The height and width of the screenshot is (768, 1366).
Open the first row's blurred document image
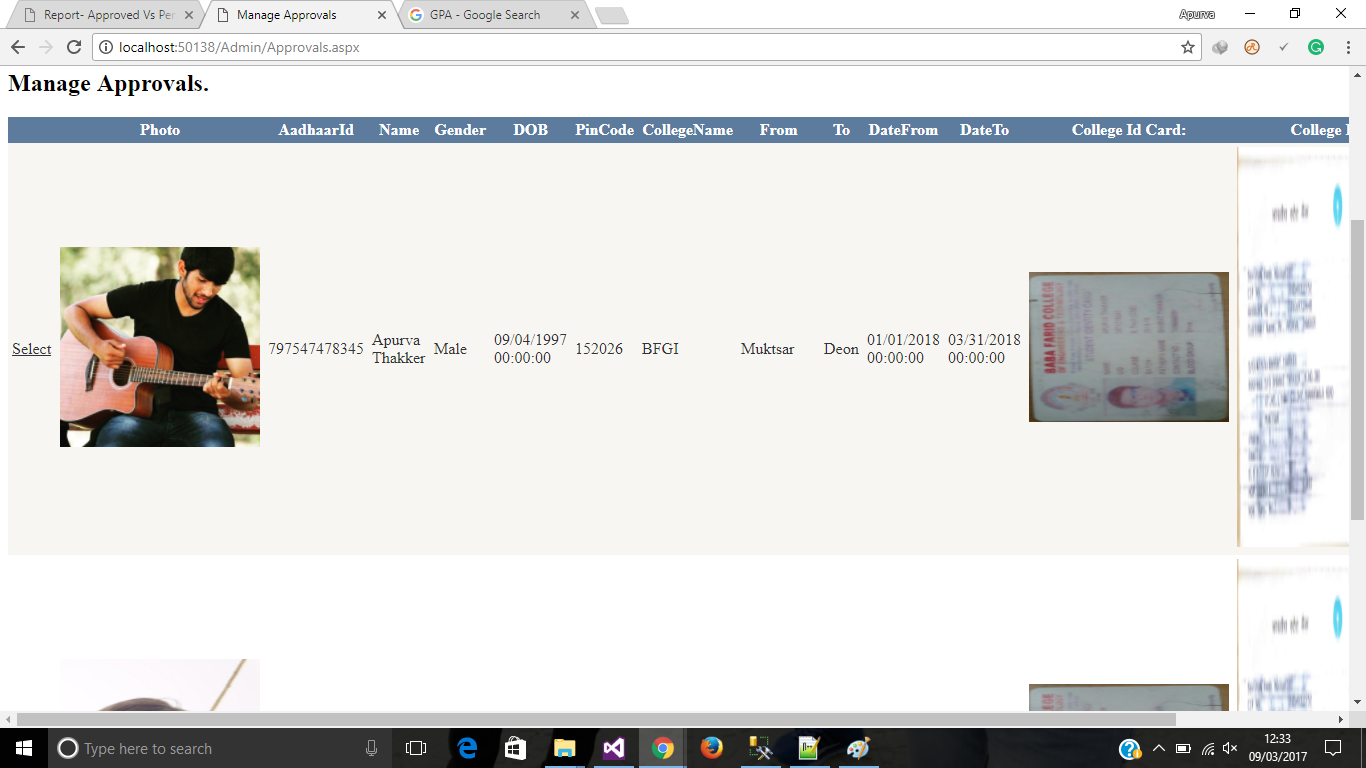coord(1293,347)
